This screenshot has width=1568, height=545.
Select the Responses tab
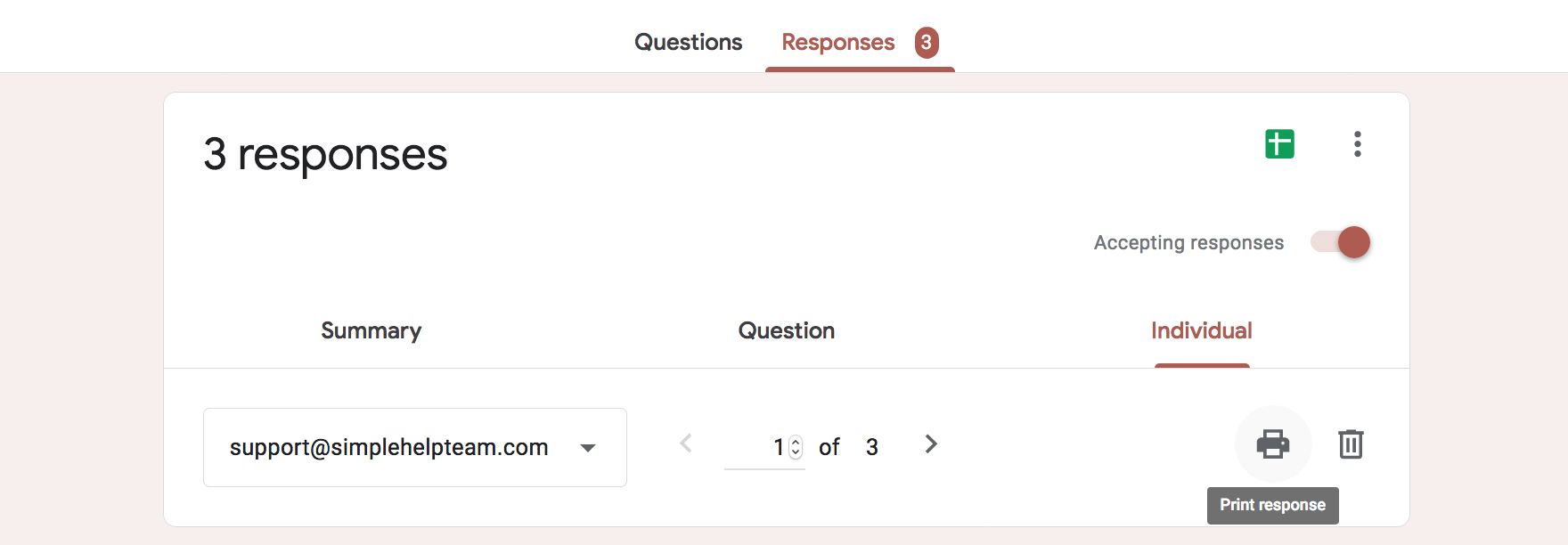[x=838, y=42]
